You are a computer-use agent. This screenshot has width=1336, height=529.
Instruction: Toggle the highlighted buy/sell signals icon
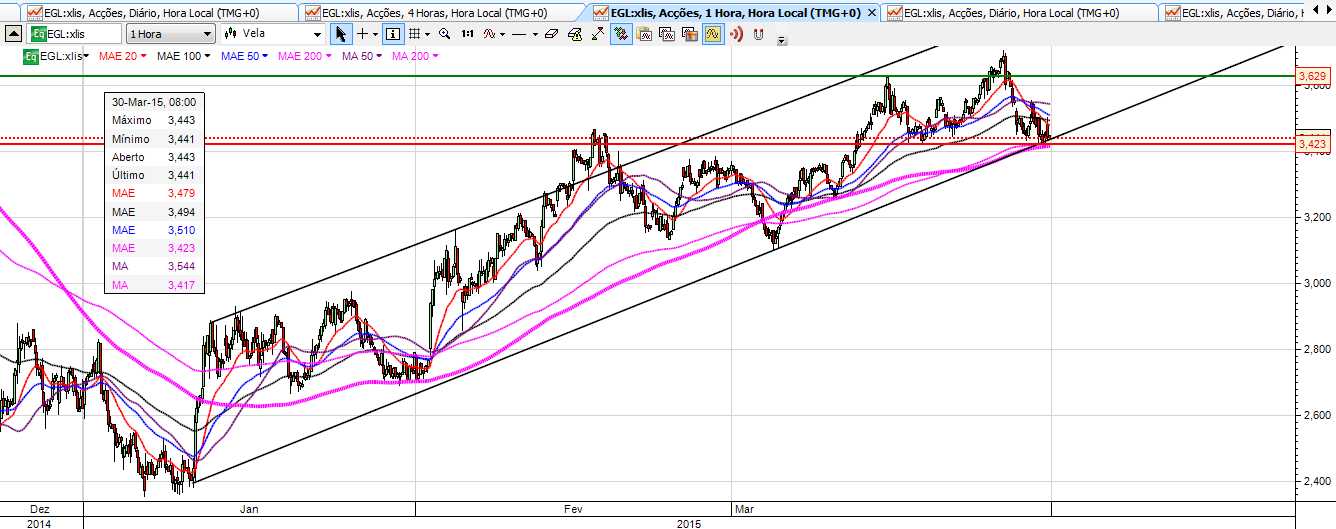pyautogui.click(x=622, y=34)
